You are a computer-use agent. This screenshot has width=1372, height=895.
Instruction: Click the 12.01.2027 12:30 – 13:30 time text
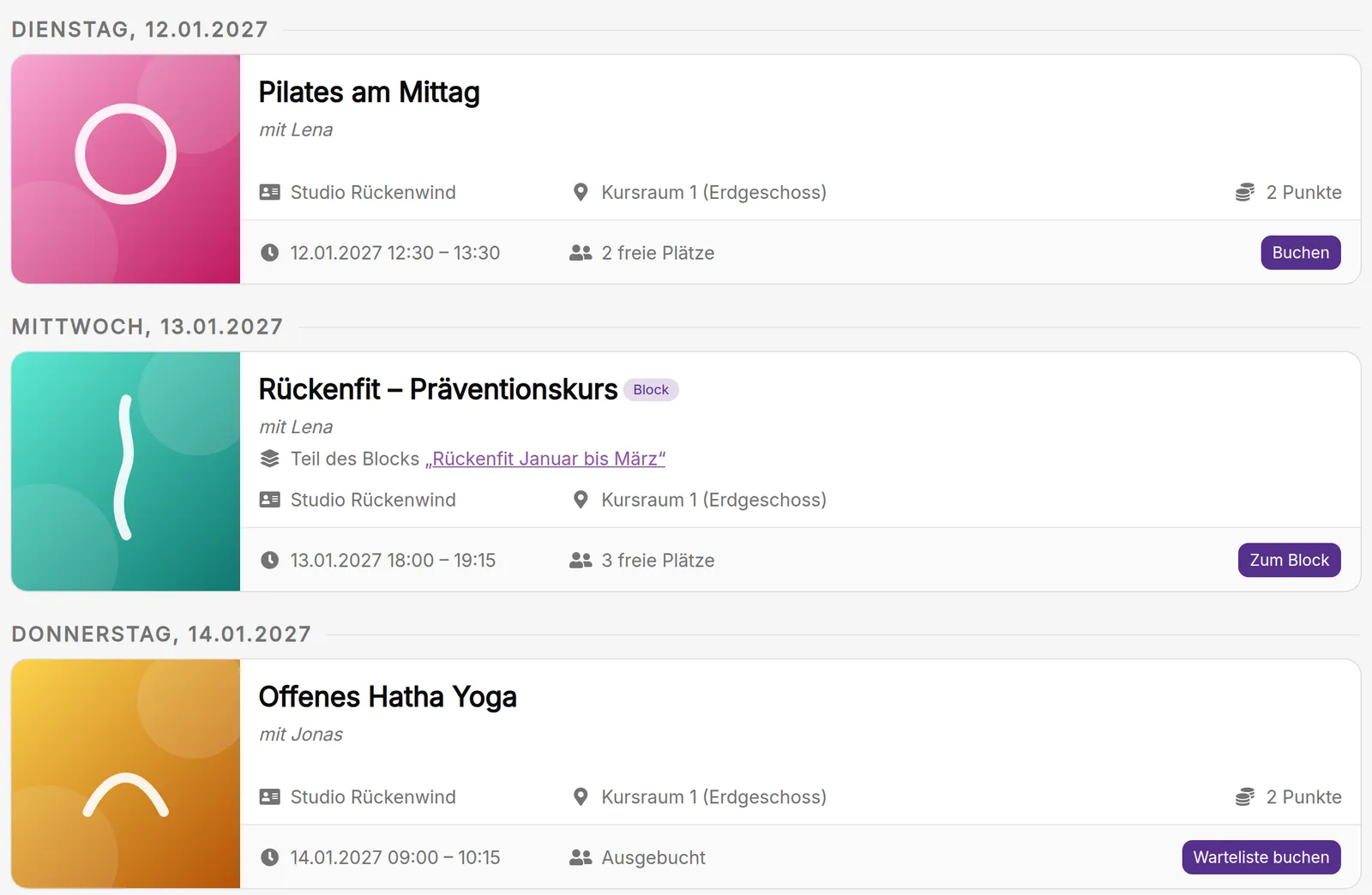click(394, 253)
